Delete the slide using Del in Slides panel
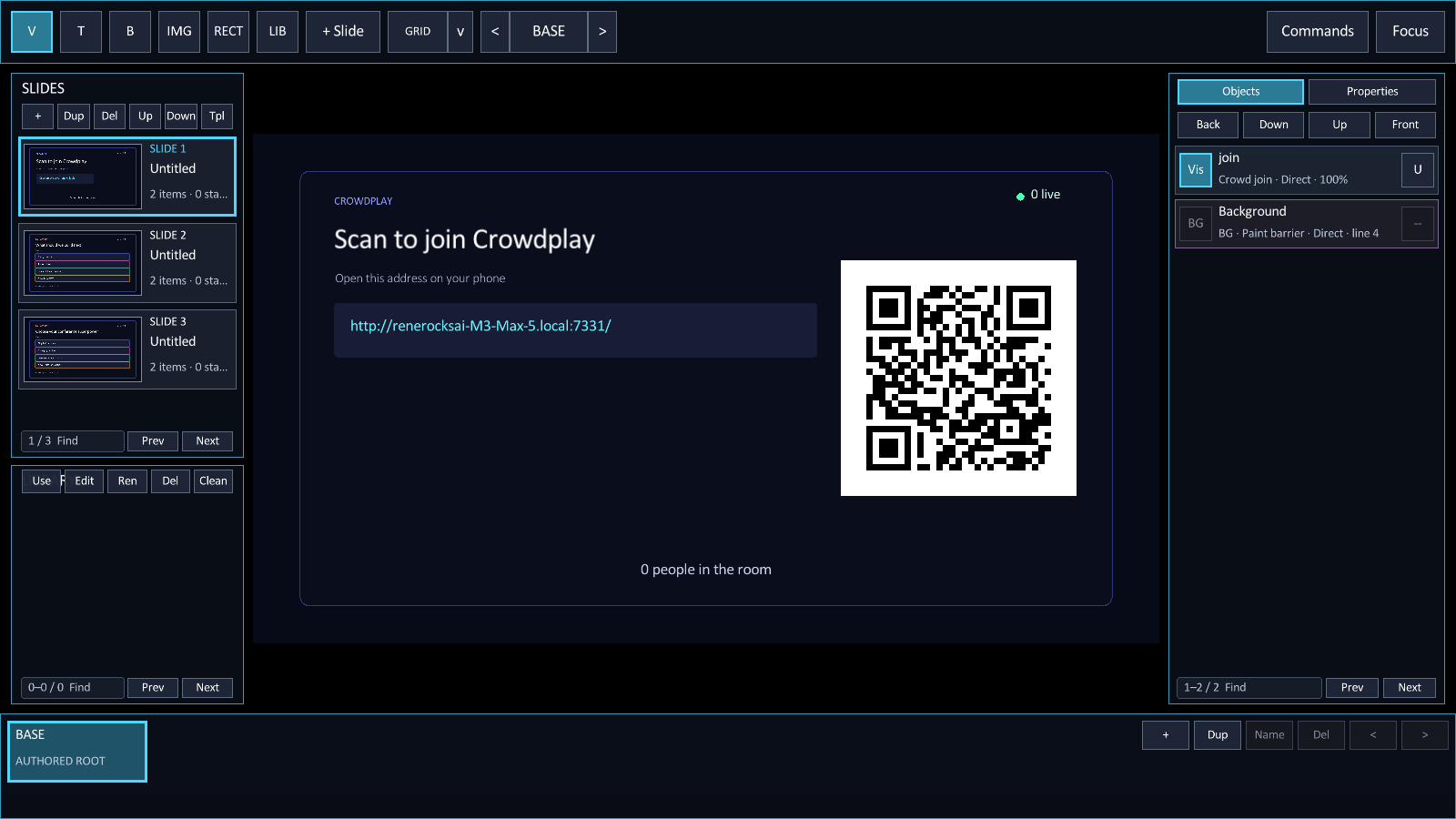This screenshot has height=819, width=1456. 109,116
